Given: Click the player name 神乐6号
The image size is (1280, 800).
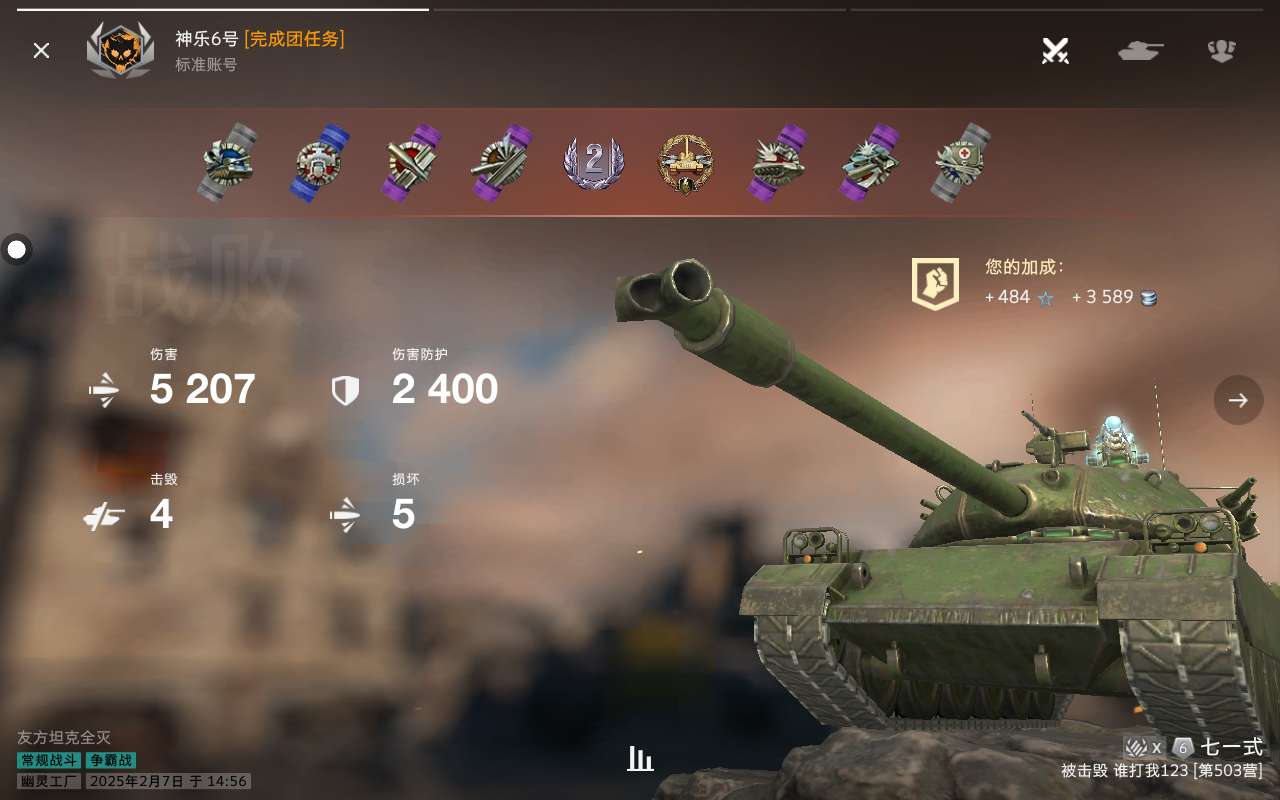Looking at the screenshot, I should coord(207,39).
